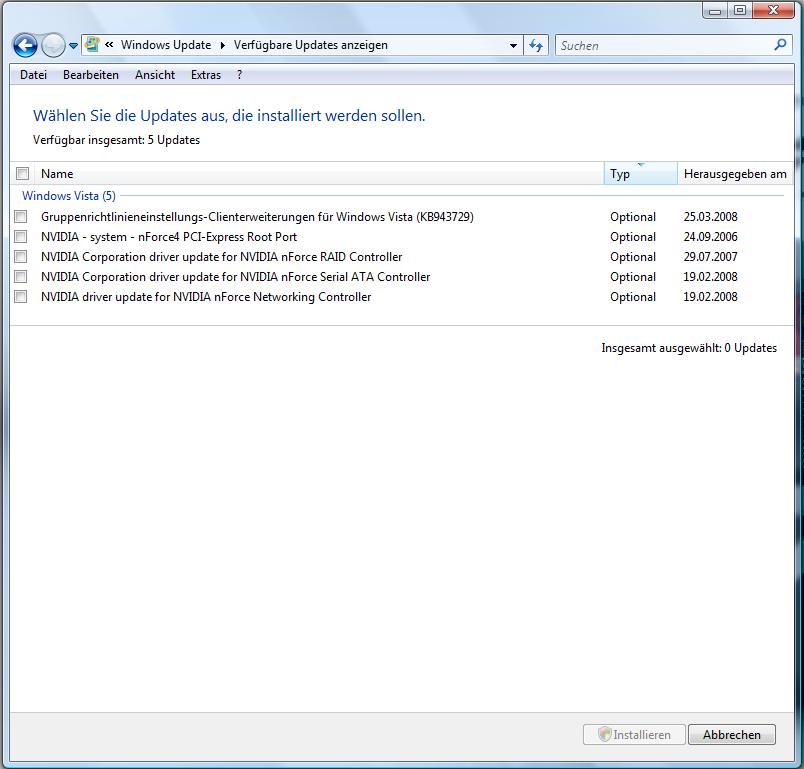Click the shield icon on Installieren
Image resolution: width=804 pixels, height=769 pixels.
point(605,734)
